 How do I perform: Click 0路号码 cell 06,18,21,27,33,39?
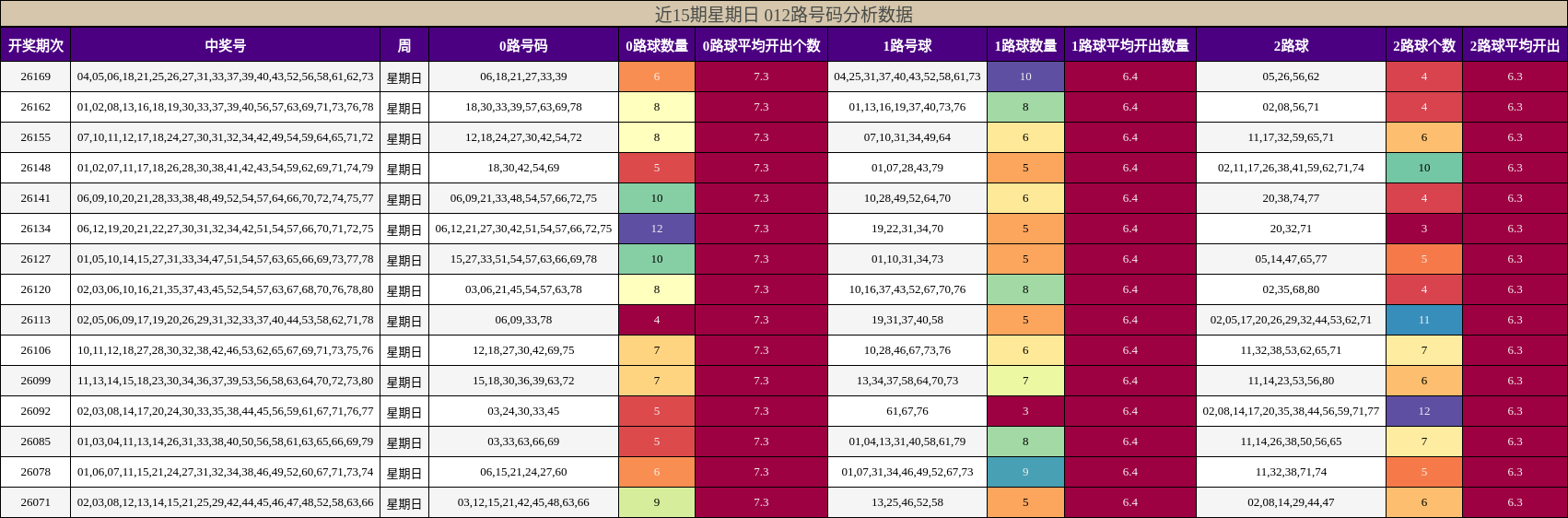[523, 77]
